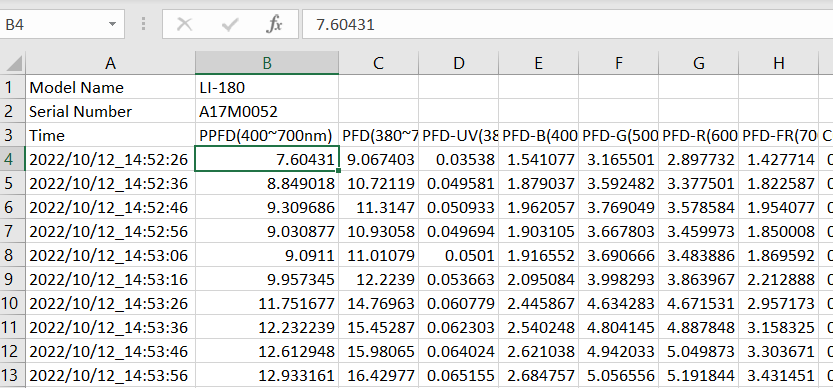Select row 7 header

pyautogui.click(x=12, y=231)
